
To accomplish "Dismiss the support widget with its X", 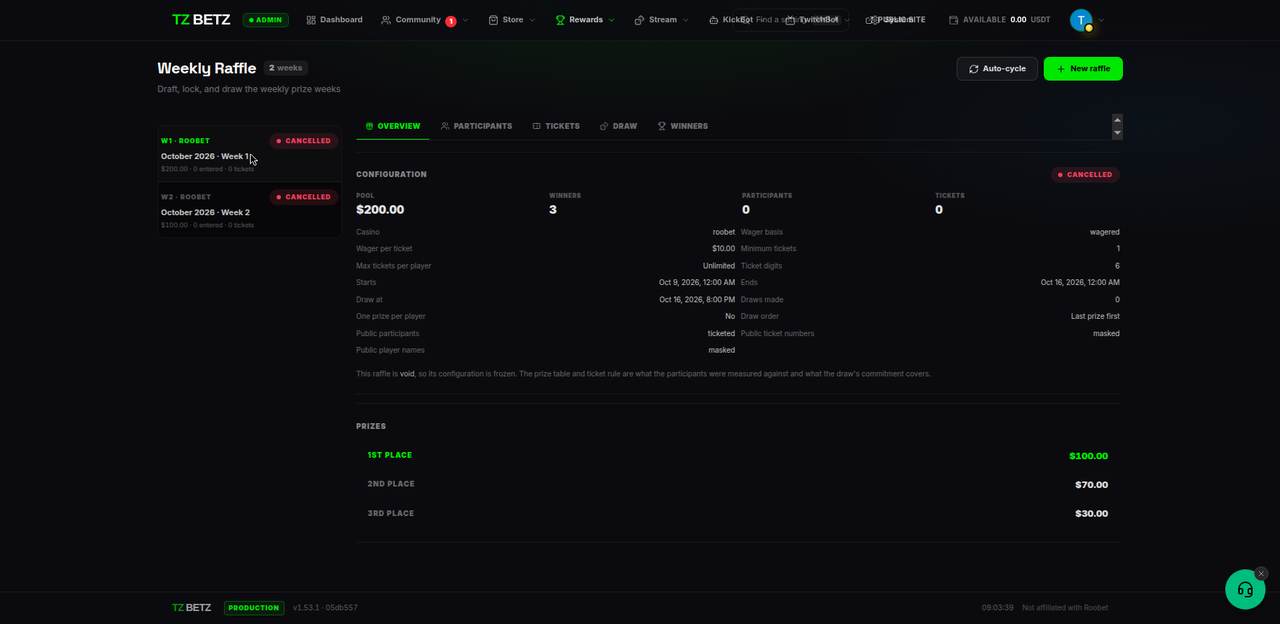I will pos(1261,574).
